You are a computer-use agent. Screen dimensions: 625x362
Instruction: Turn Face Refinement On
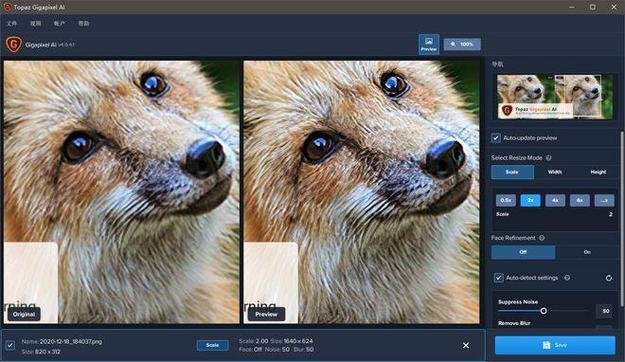pos(587,252)
